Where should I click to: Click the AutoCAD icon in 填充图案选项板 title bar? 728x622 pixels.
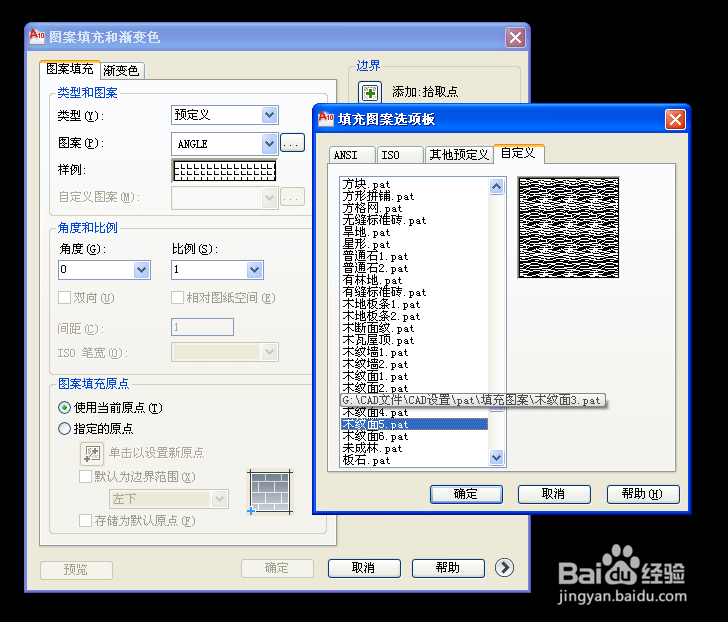point(326,118)
